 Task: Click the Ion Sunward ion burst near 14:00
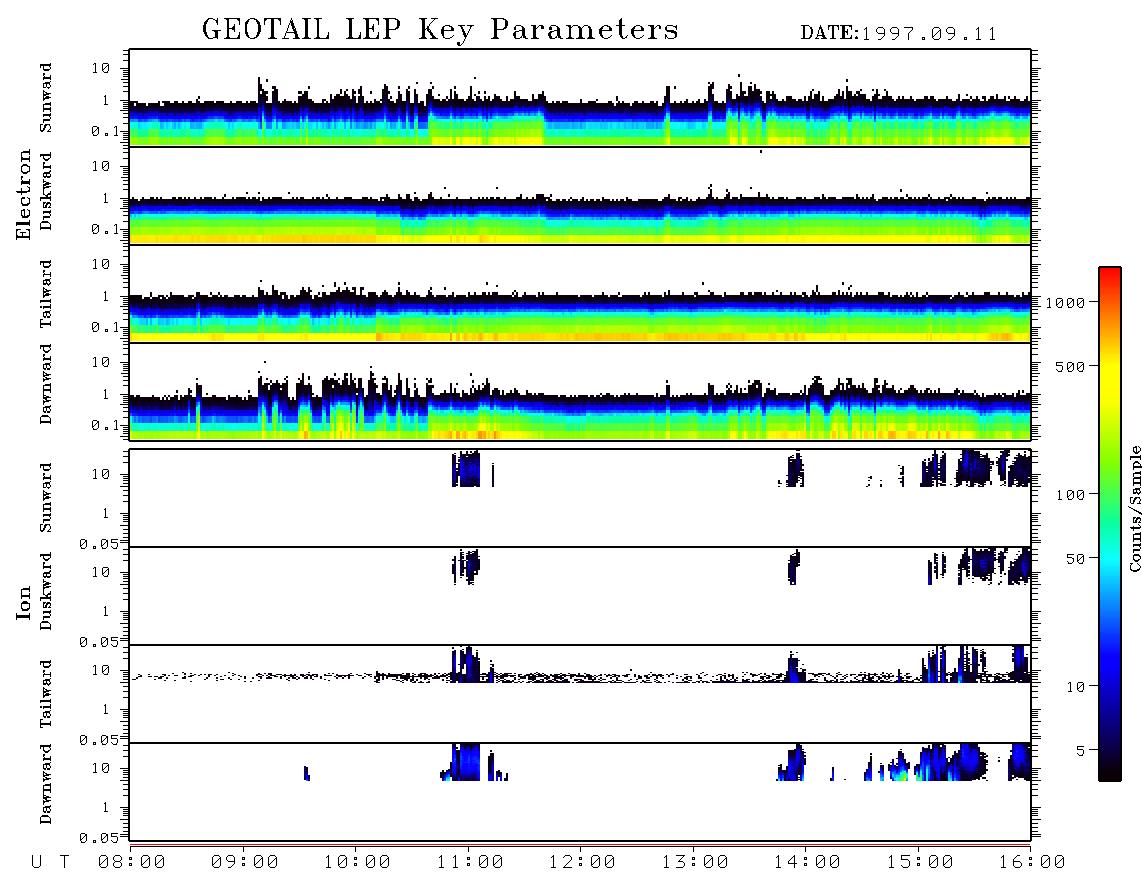pos(794,469)
